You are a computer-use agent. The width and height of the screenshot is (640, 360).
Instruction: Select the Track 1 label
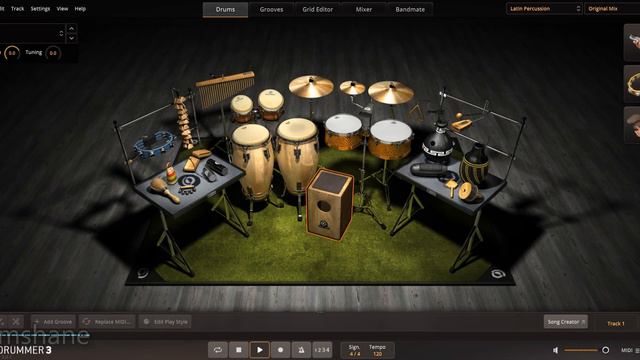click(616, 324)
